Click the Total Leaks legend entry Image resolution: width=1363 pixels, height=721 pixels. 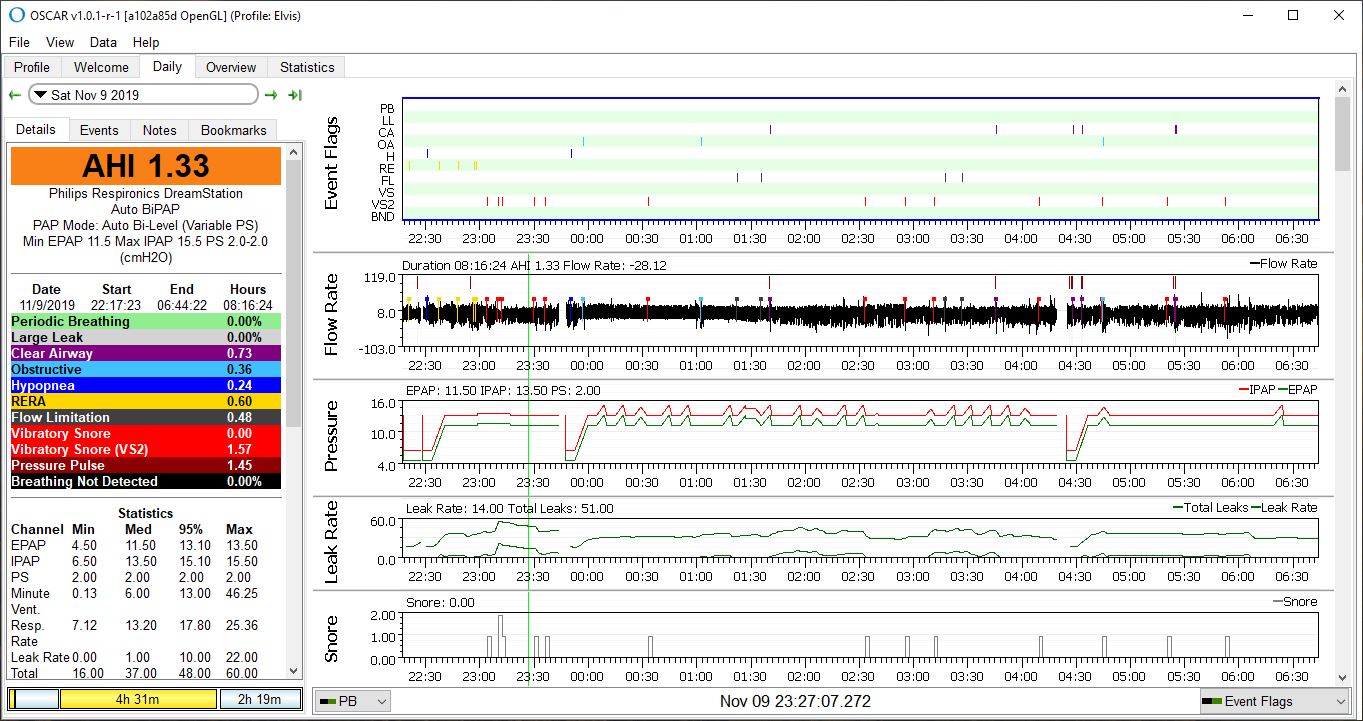point(1211,508)
